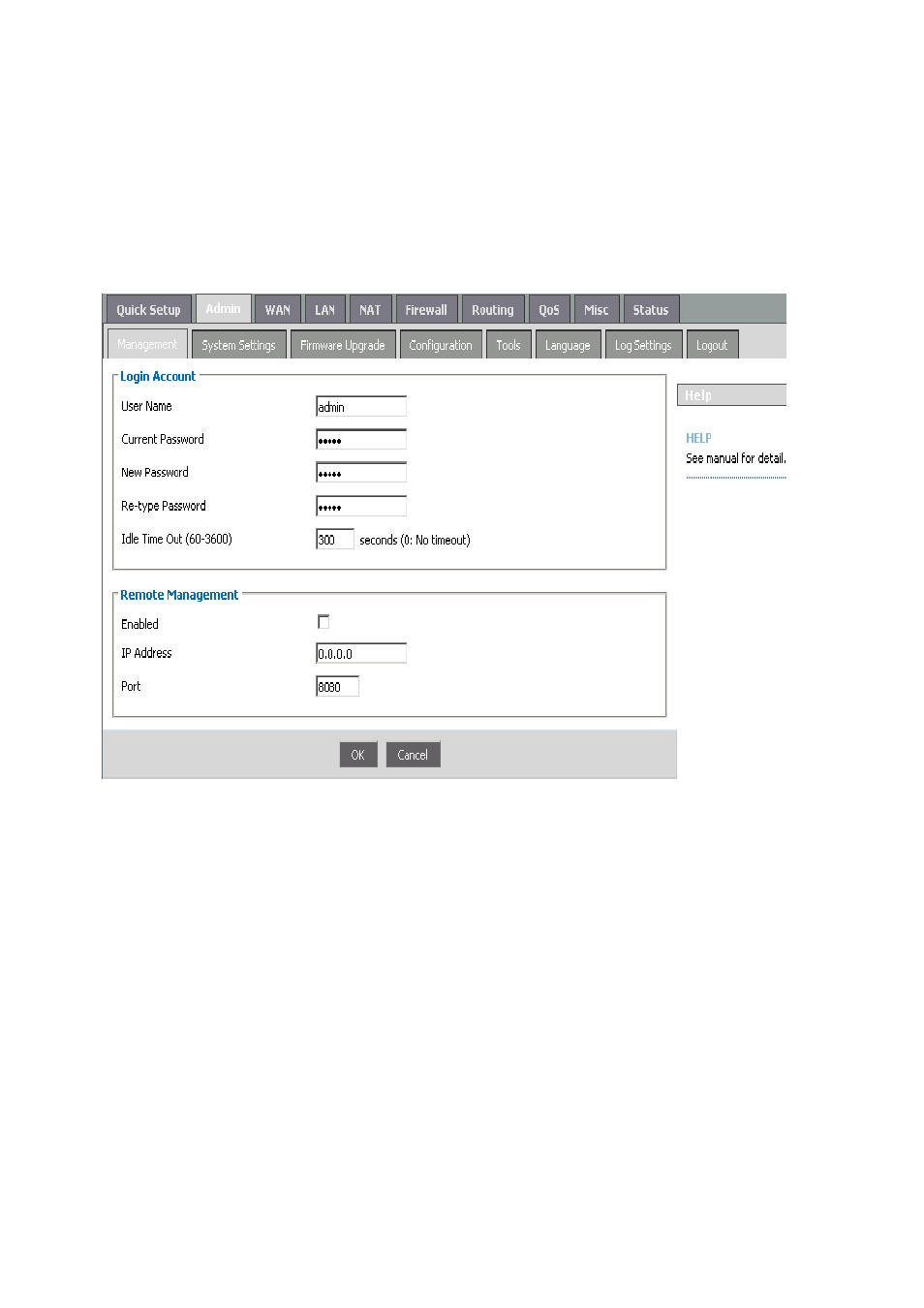This screenshot has width=924, height=1308.
Task: Enable Remote Management checkbox
Action: pyautogui.click(x=323, y=622)
